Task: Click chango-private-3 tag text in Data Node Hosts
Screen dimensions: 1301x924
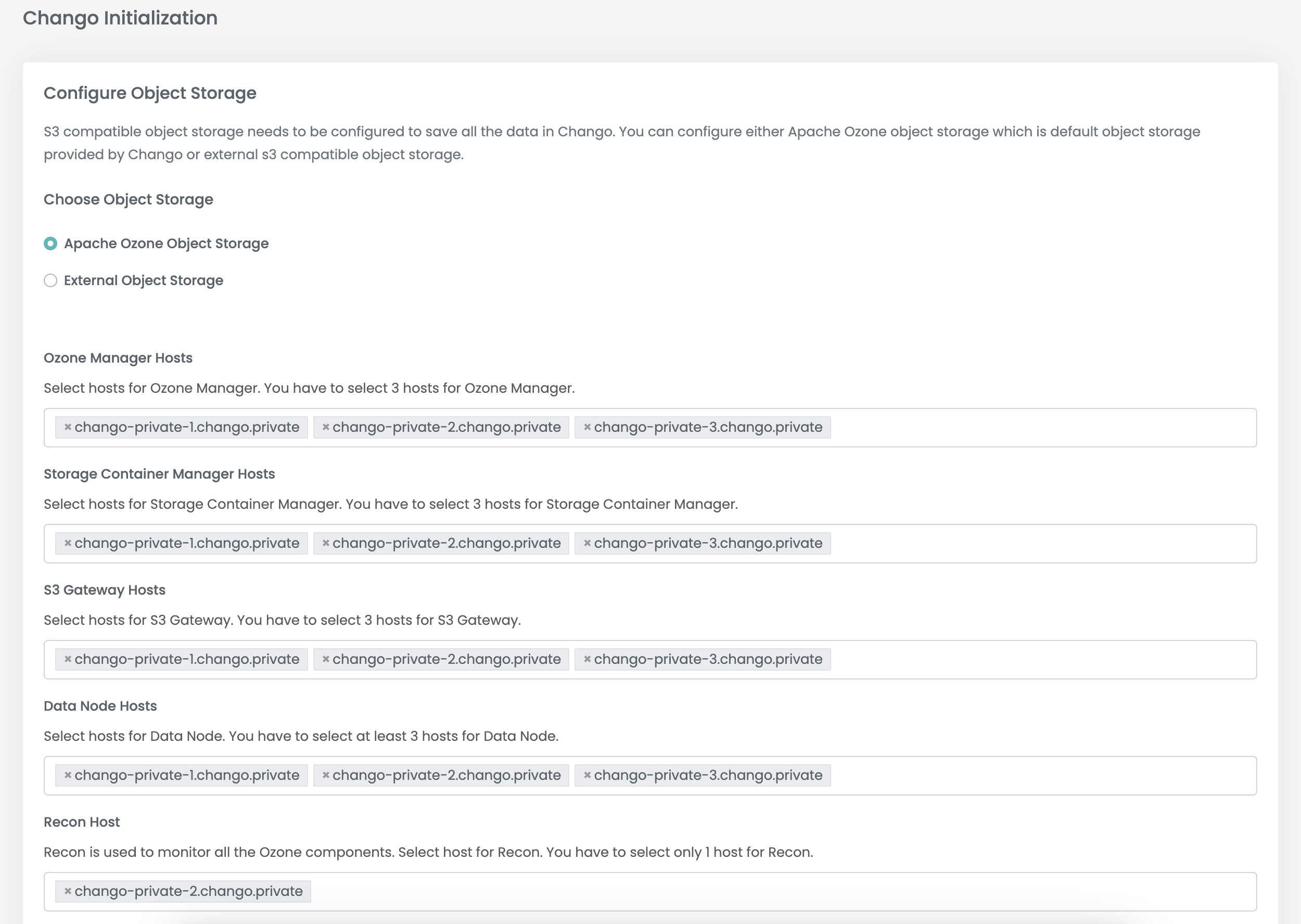Action: (x=709, y=776)
